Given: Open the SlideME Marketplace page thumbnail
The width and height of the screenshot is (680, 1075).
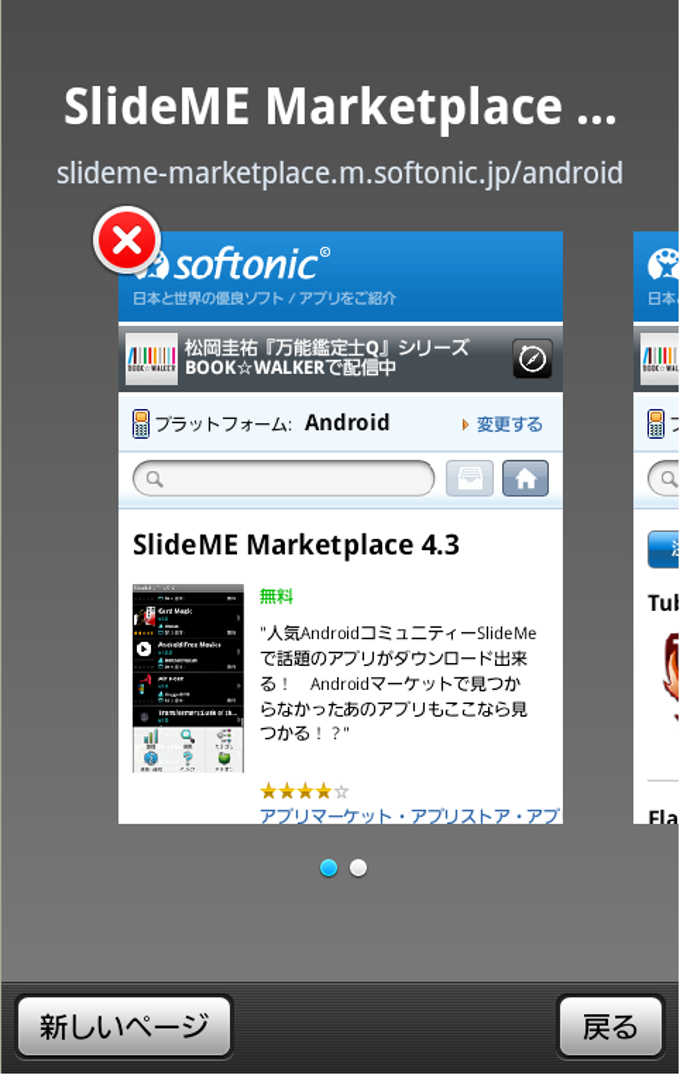Looking at the screenshot, I should [x=341, y=527].
